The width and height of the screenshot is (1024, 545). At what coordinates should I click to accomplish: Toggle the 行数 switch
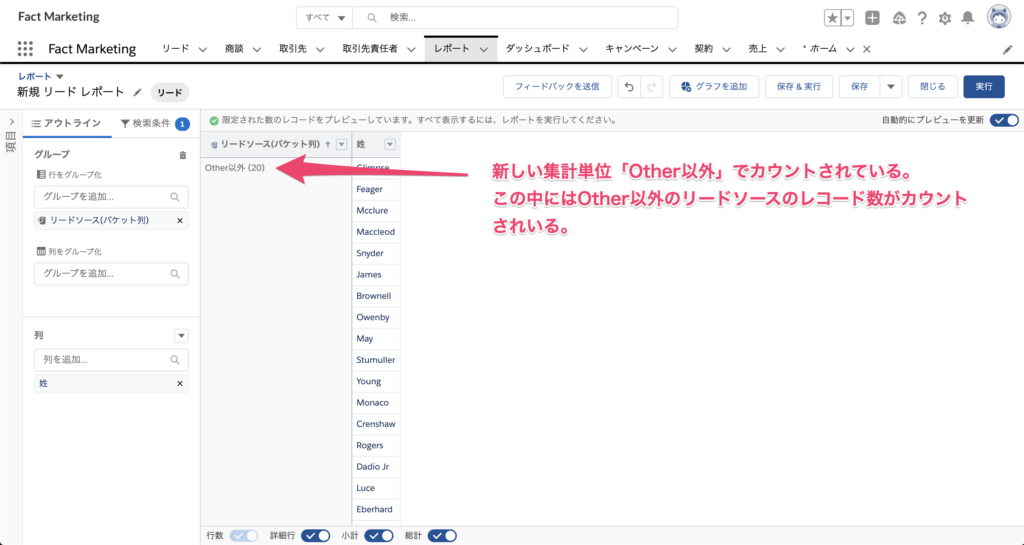click(x=244, y=536)
